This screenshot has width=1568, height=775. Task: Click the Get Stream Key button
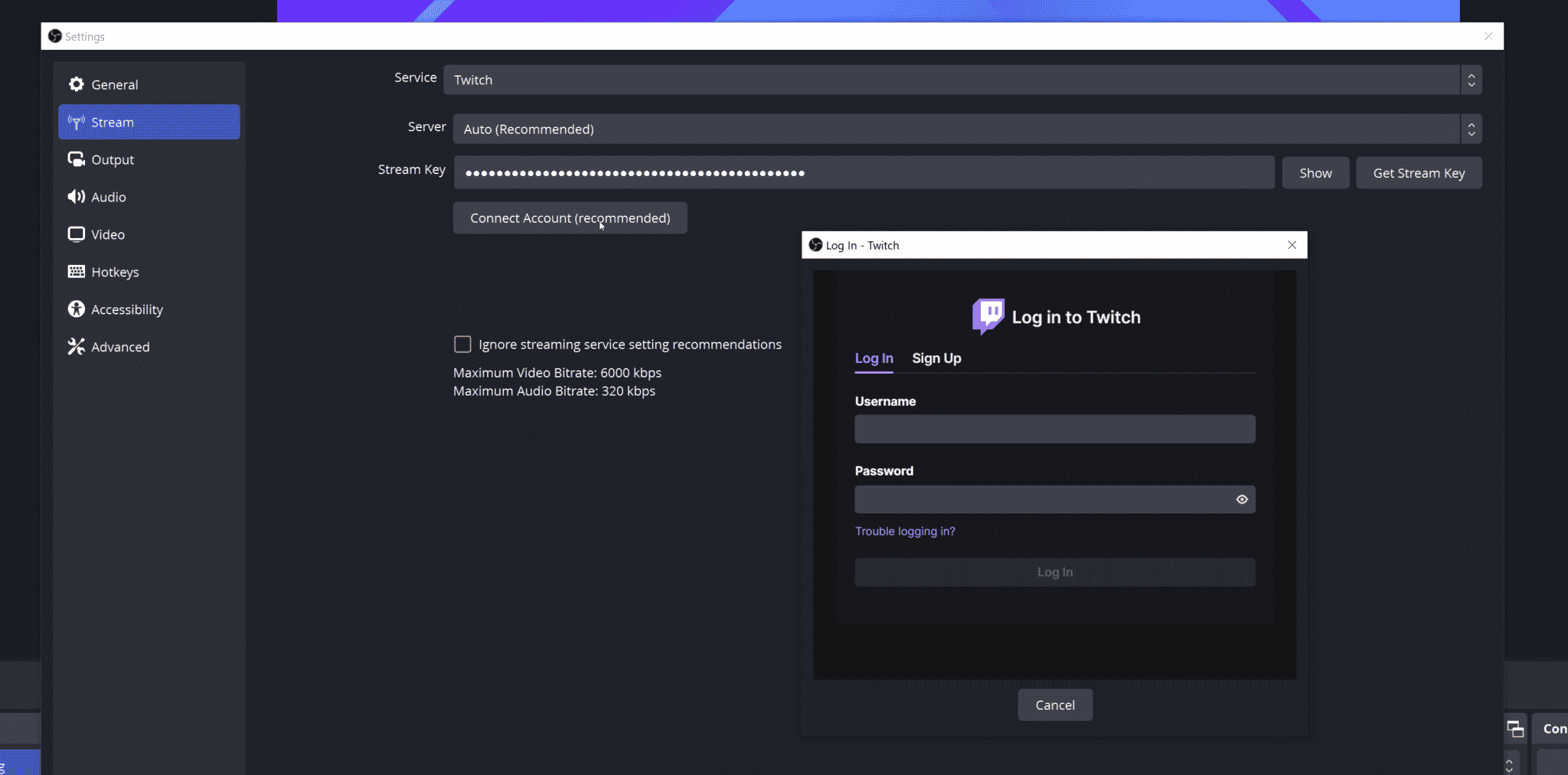pyautogui.click(x=1419, y=173)
